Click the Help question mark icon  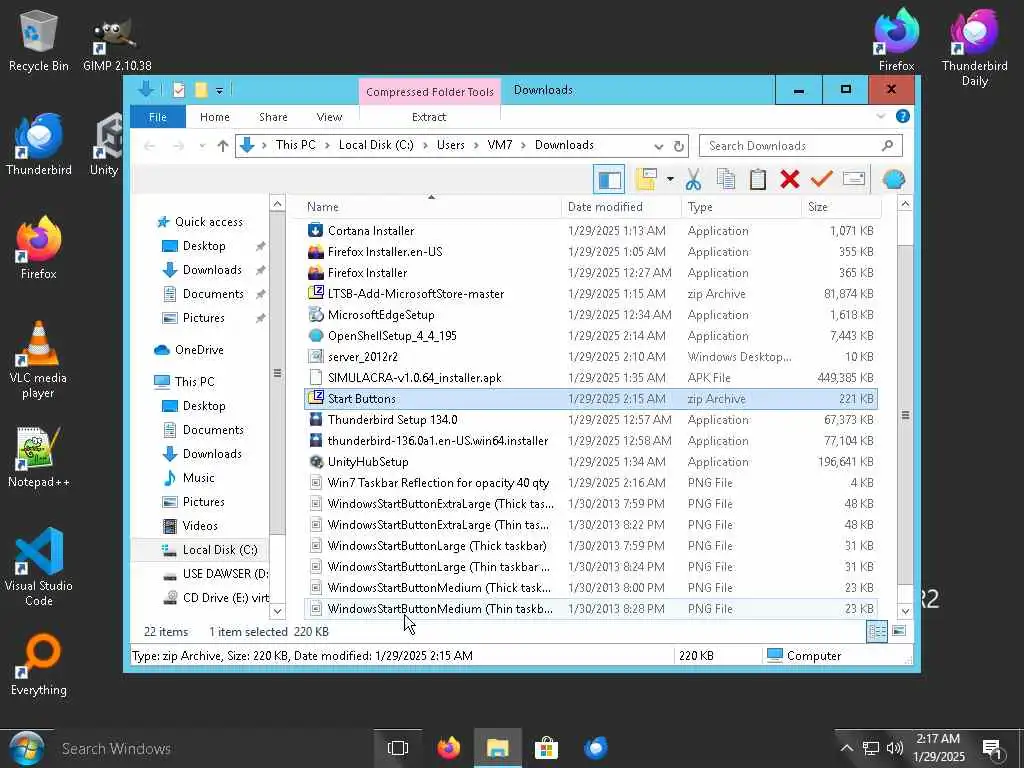(x=903, y=116)
